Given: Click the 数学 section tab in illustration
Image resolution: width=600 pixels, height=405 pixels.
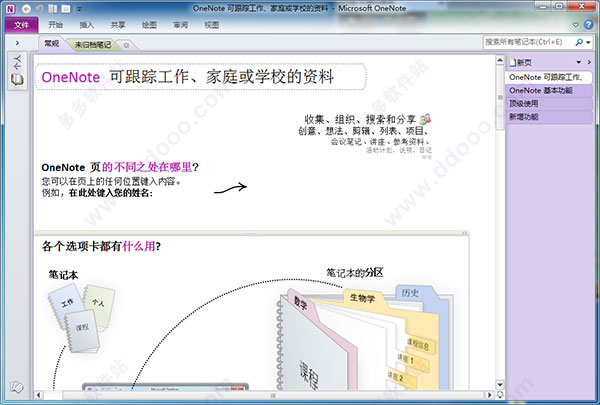Looking at the screenshot, I should coord(301,304).
